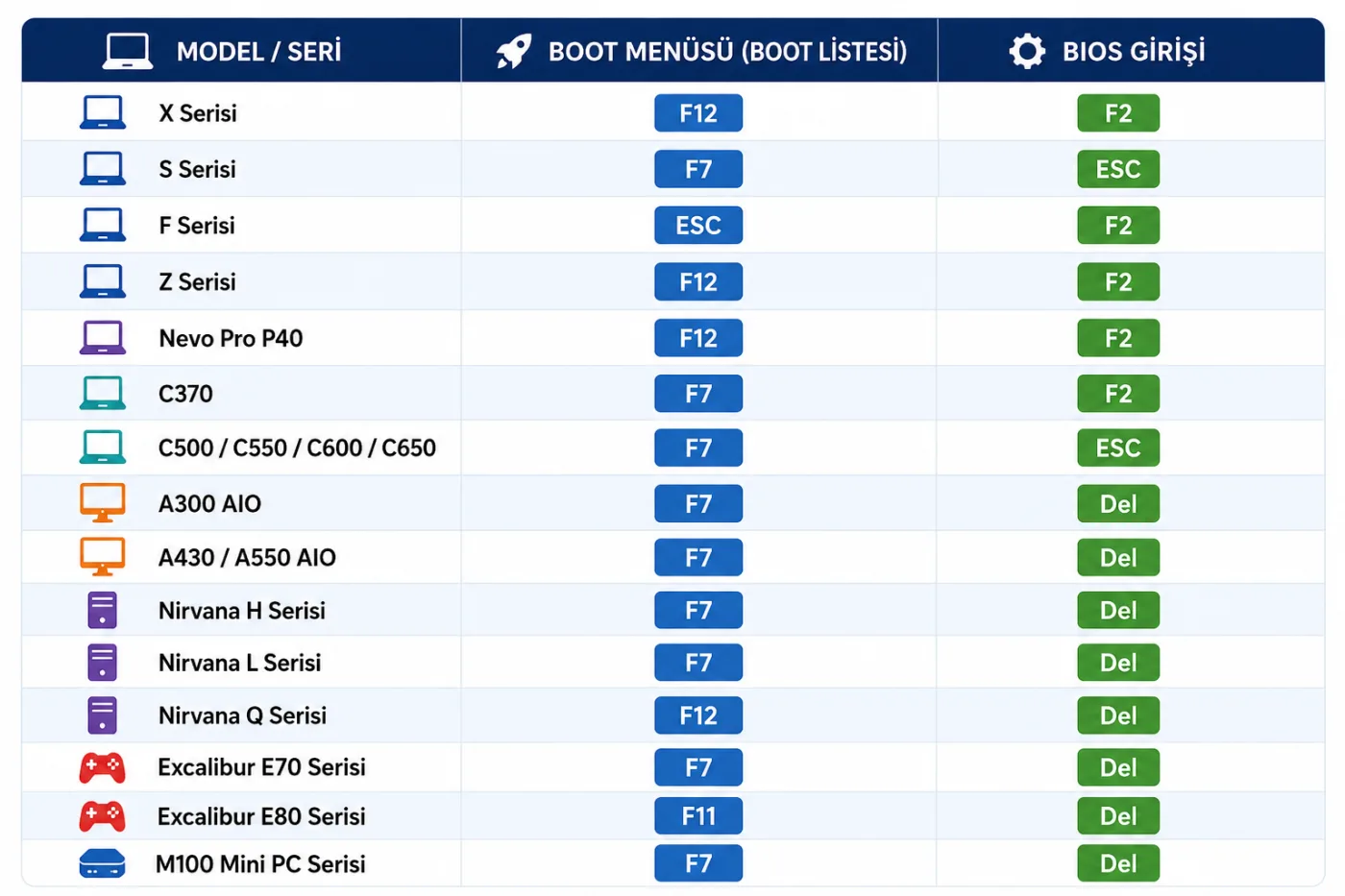
Task: Click the laptop icon in Model / Seri header
Action: point(128,51)
